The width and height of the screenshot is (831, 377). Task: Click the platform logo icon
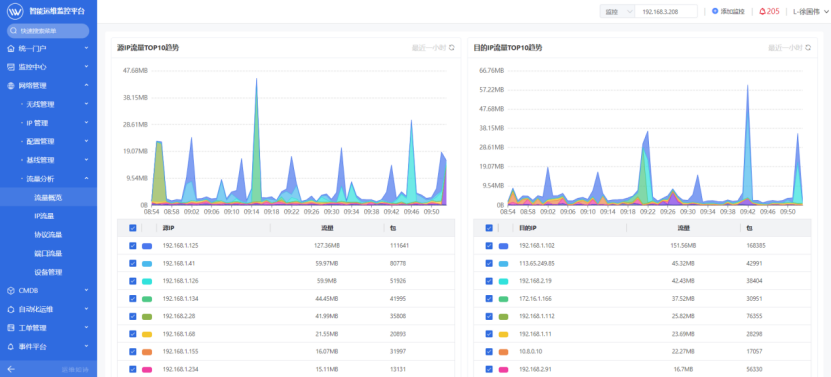(x=15, y=11)
